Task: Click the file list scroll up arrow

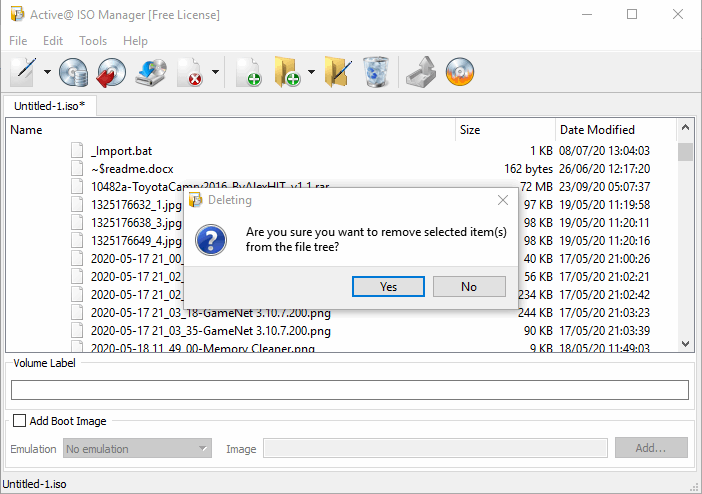Action: click(x=685, y=127)
